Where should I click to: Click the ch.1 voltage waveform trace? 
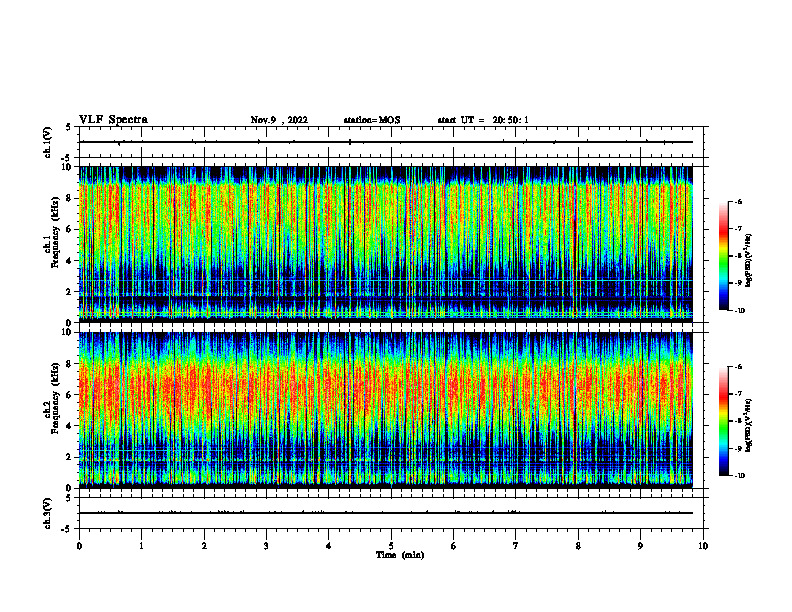386,142
